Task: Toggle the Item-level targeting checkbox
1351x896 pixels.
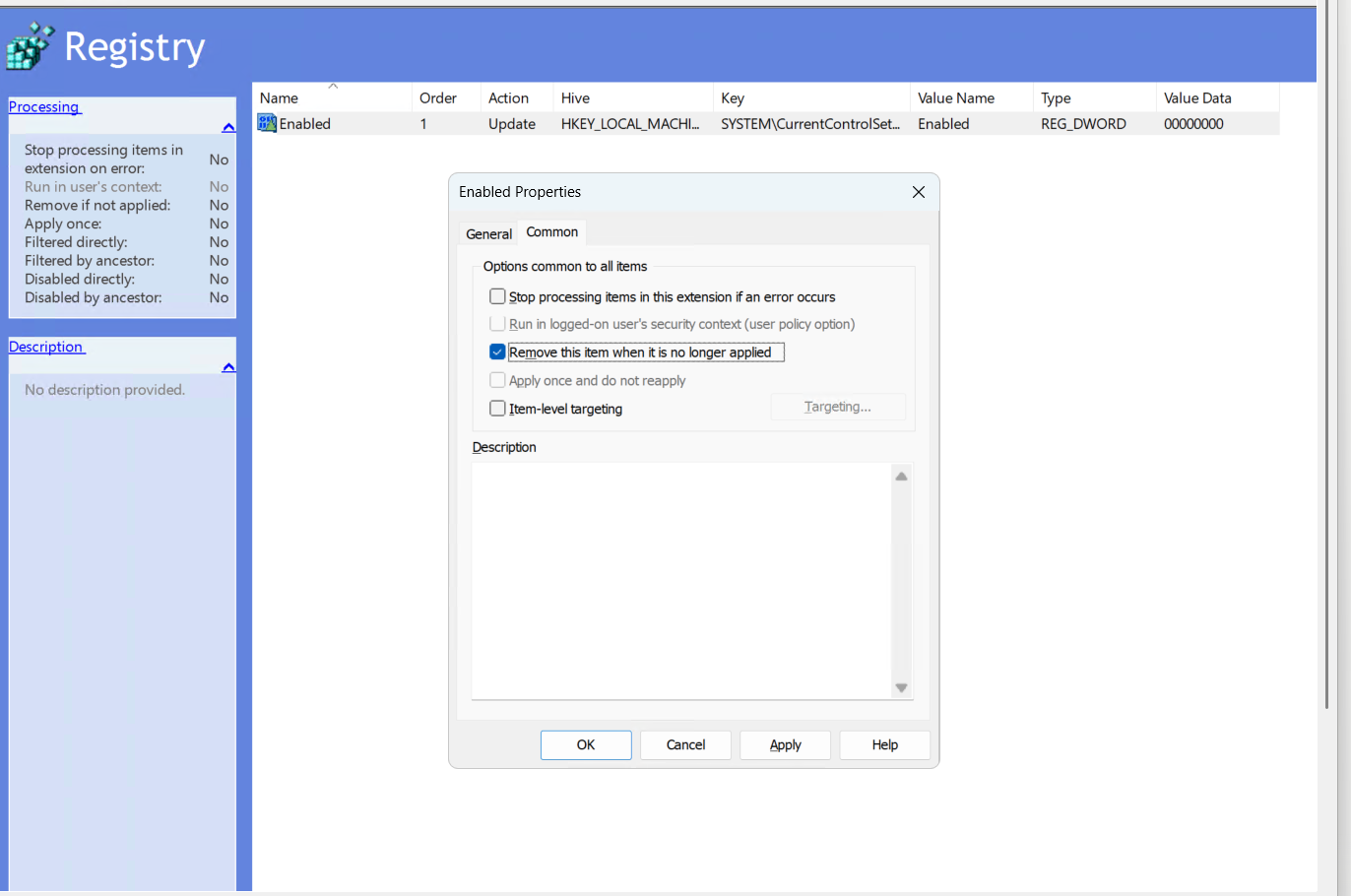Action: 497,408
